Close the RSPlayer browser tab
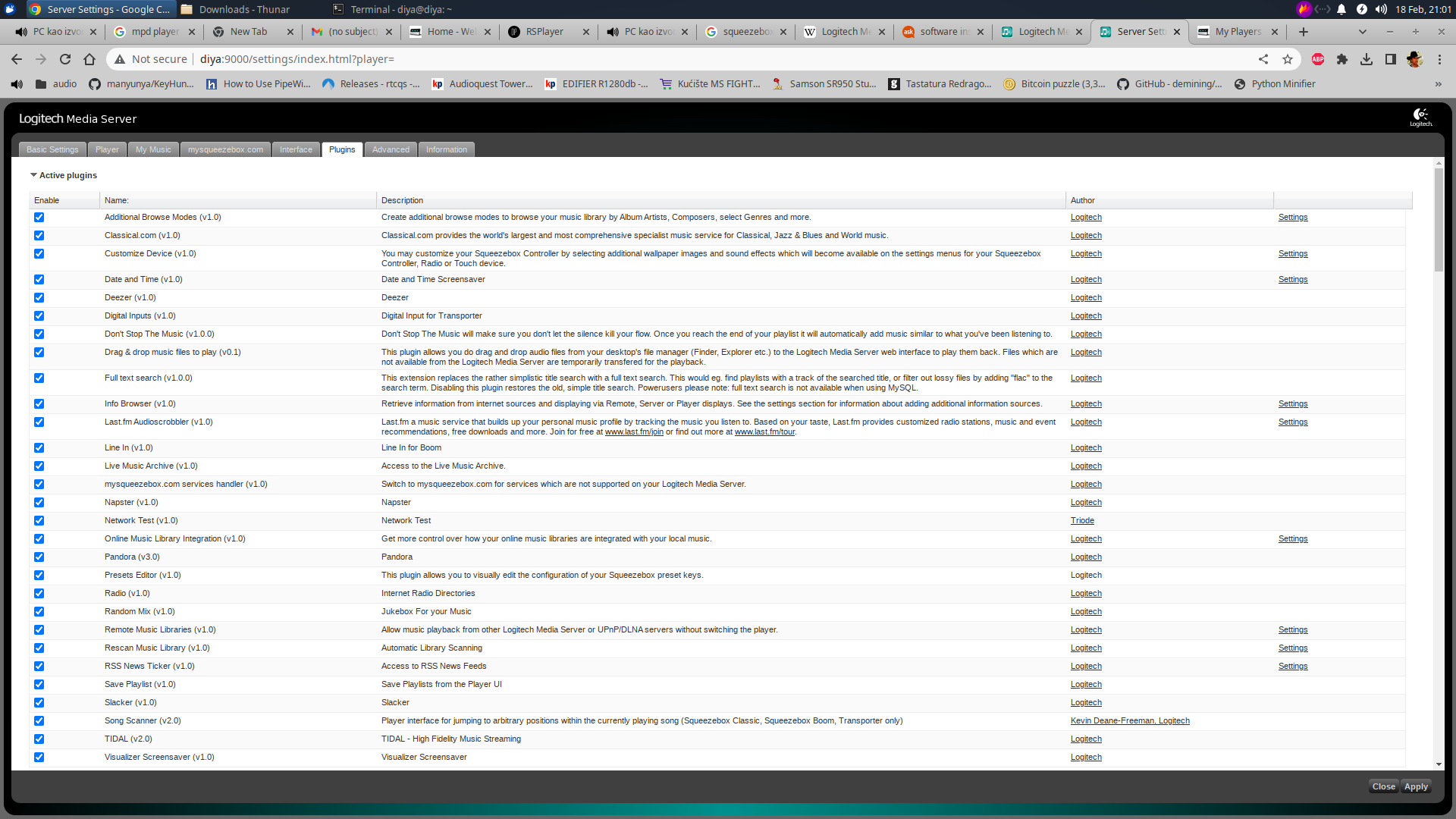Viewport: 1456px width, 819px height. [586, 32]
